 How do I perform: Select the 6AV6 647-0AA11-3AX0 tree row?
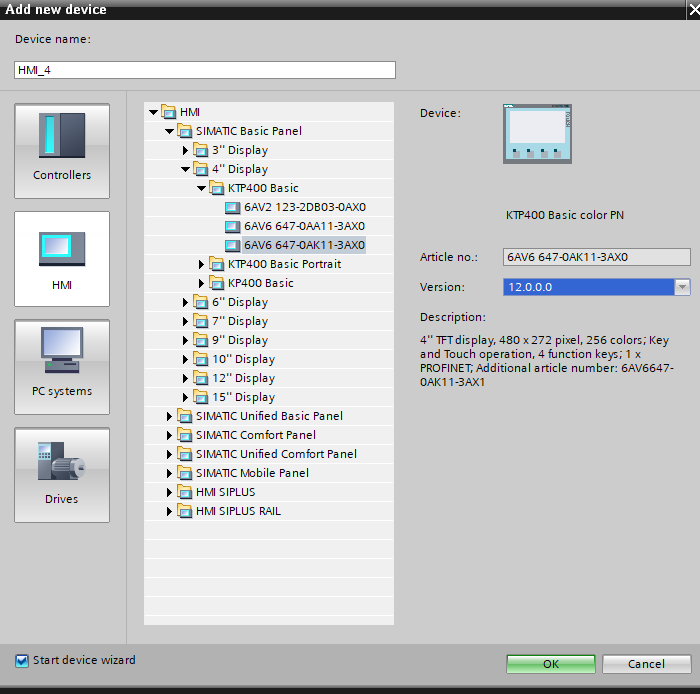pyautogui.click(x=269, y=226)
